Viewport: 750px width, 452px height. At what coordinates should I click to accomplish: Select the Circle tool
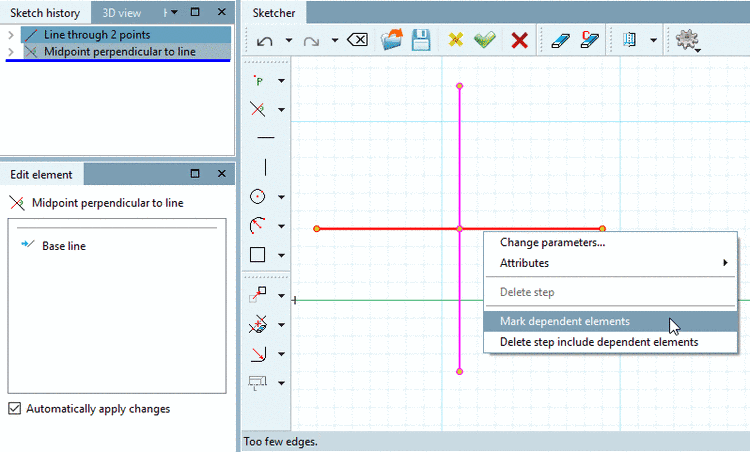258,197
